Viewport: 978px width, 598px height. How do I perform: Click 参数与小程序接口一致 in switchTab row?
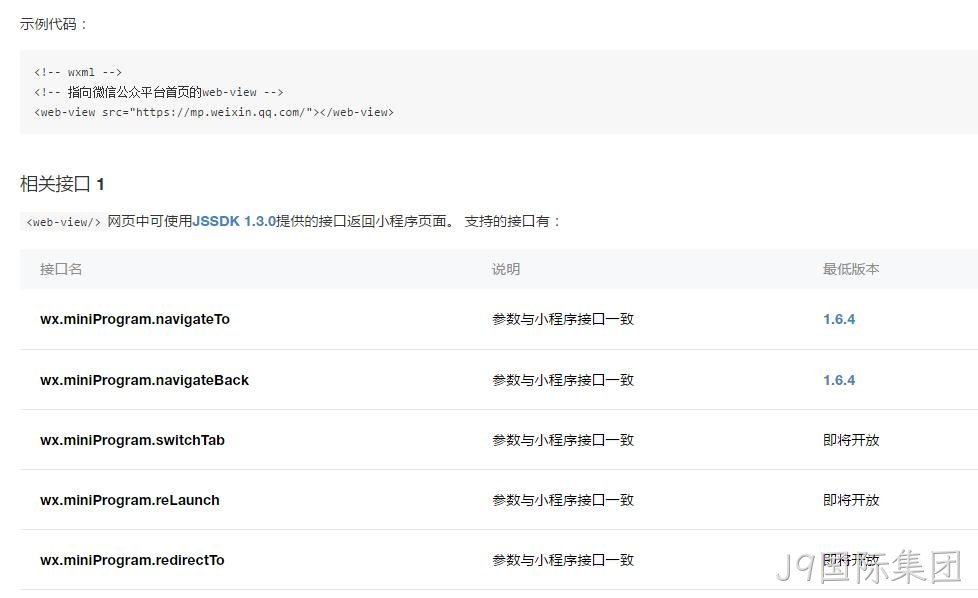point(563,440)
